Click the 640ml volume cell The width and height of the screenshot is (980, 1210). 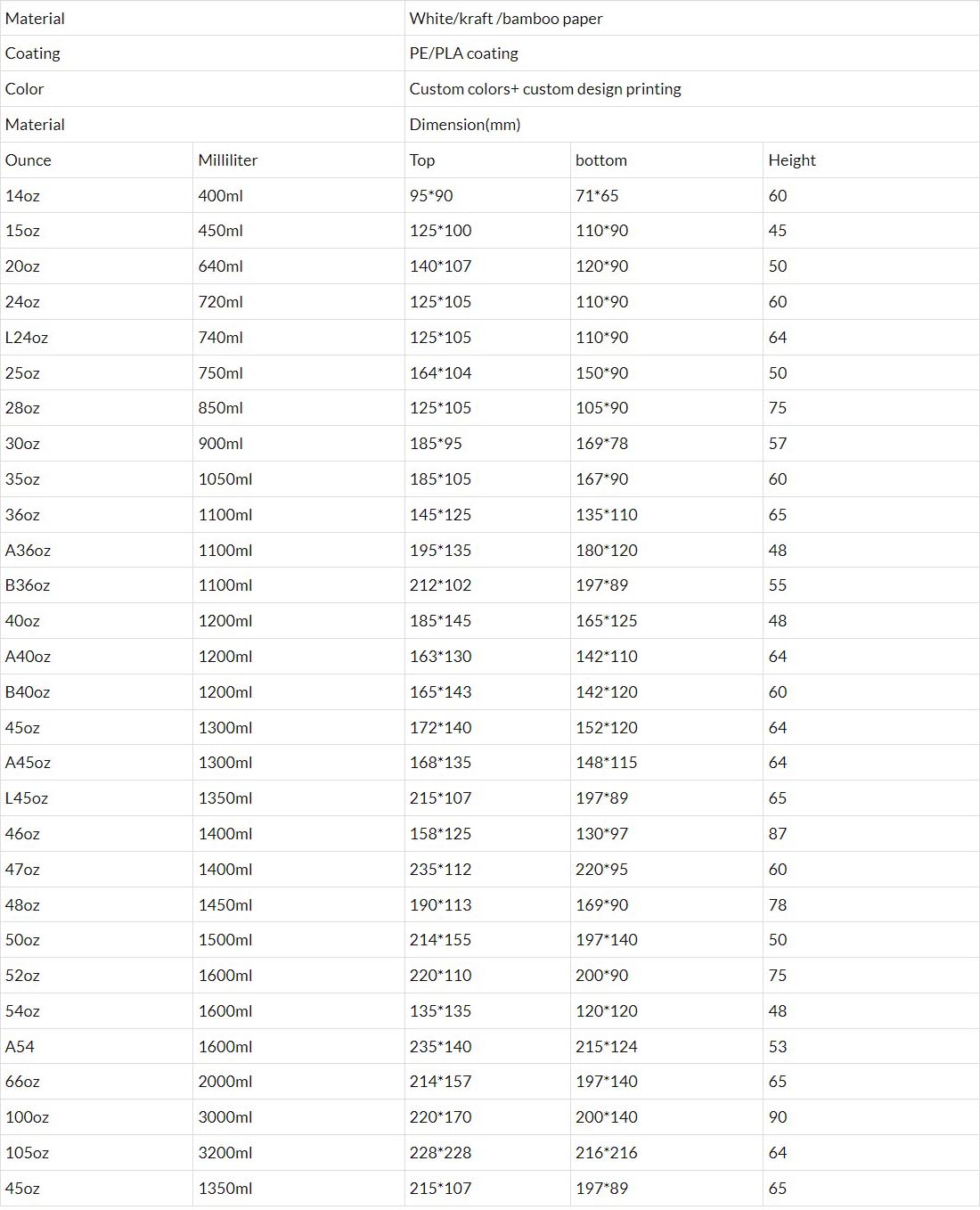tap(221, 266)
